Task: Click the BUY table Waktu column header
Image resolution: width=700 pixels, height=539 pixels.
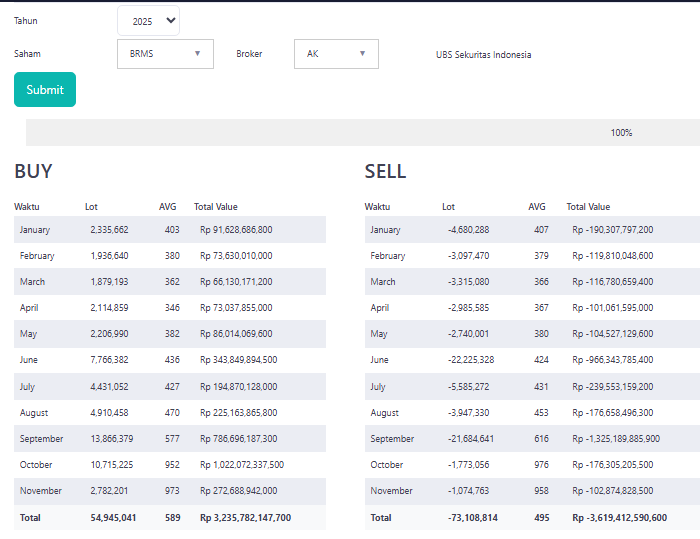Action: [x=27, y=207]
